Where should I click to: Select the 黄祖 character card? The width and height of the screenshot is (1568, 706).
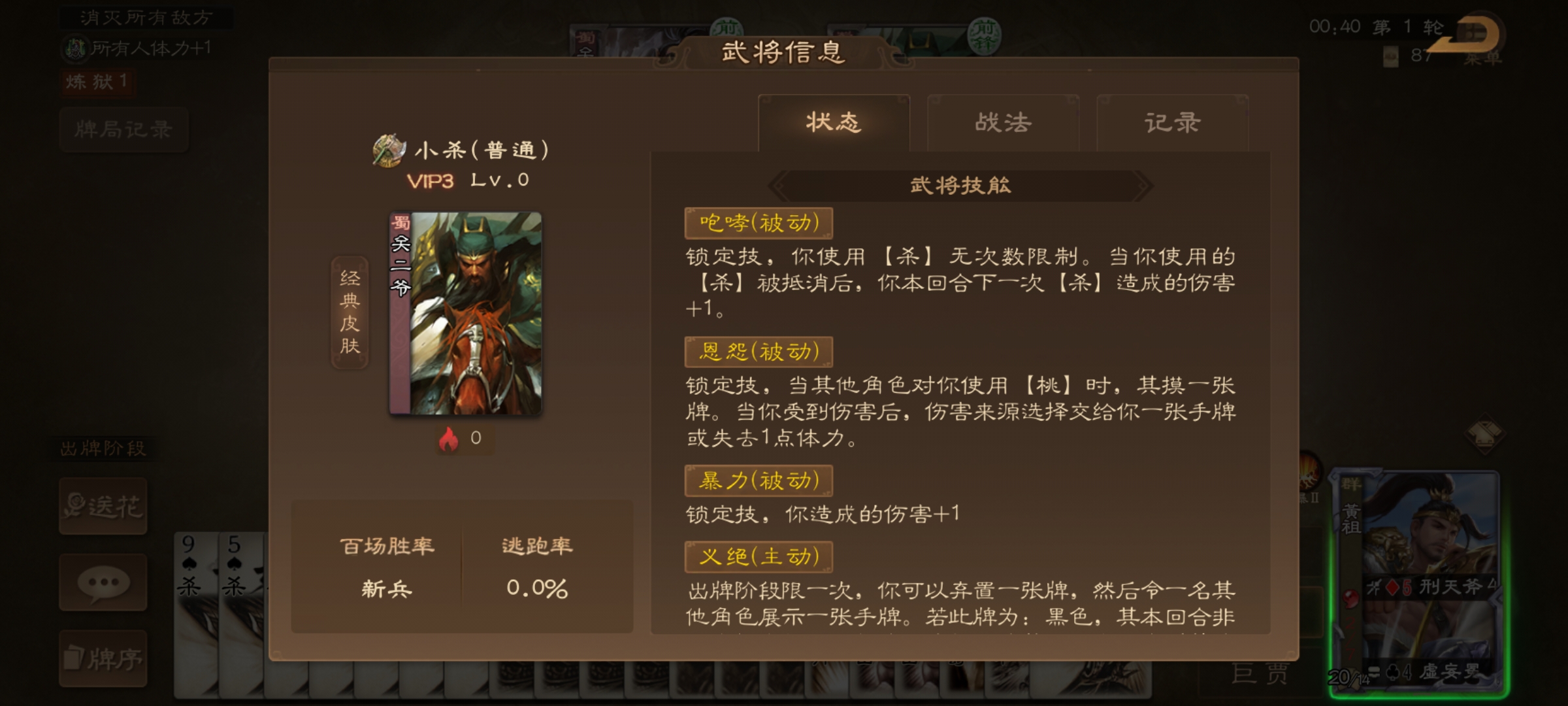pos(1418,582)
